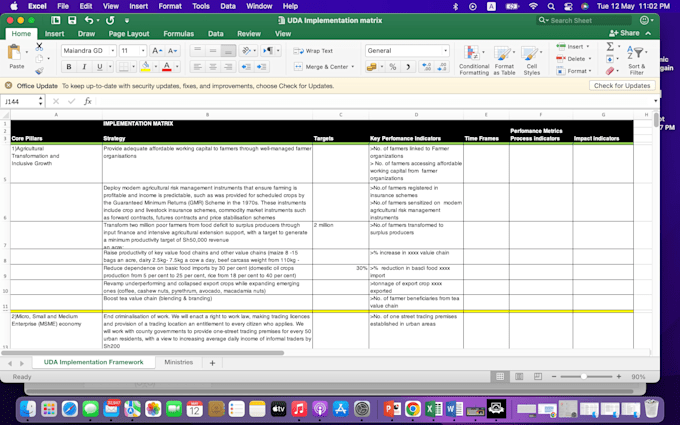This screenshot has height=425, width=680.
Task: Click the increase decimal icon
Action: click(x=426, y=67)
